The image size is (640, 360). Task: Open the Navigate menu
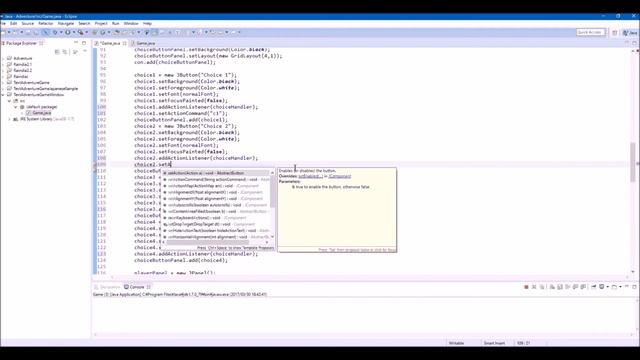pos(66,24)
